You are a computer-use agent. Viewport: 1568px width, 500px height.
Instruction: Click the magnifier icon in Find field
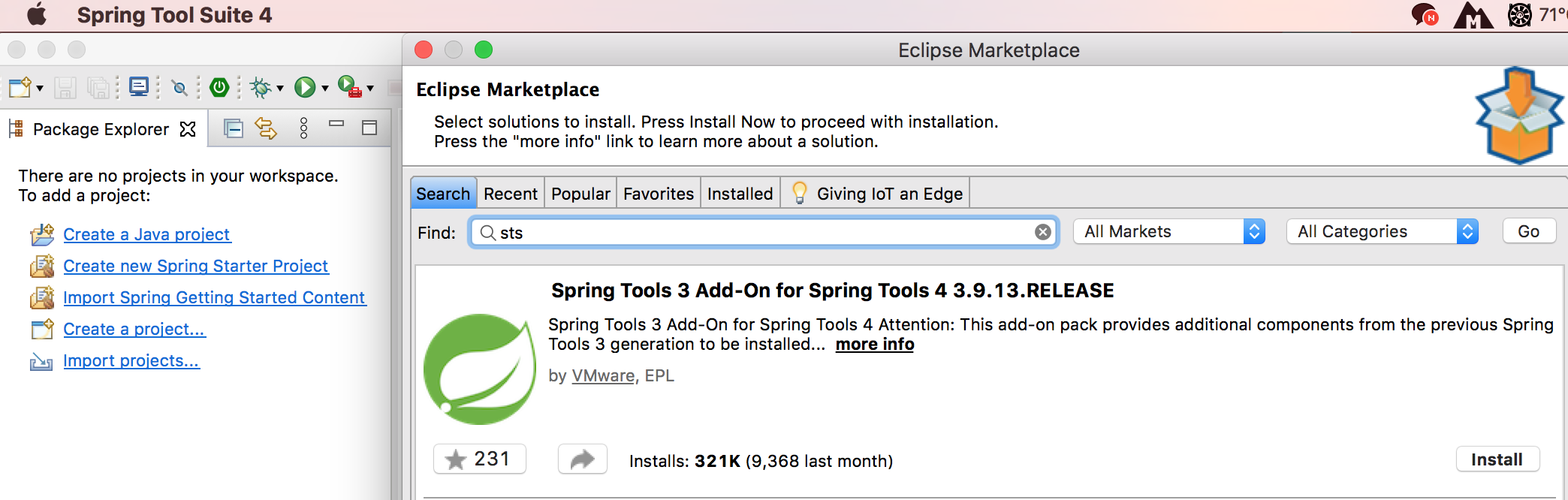coord(487,233)
